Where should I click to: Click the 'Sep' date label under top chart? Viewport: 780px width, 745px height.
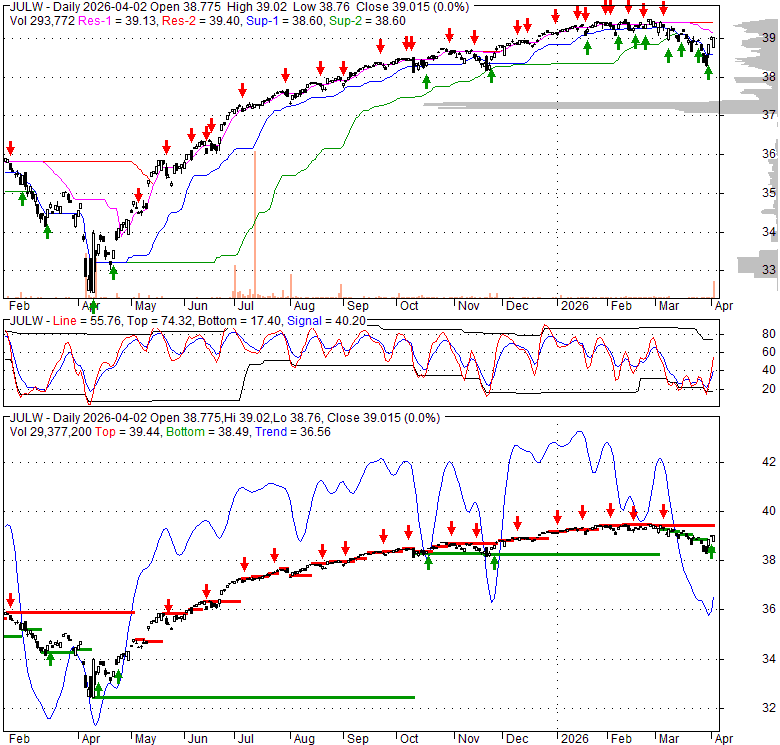pos(358,306)
